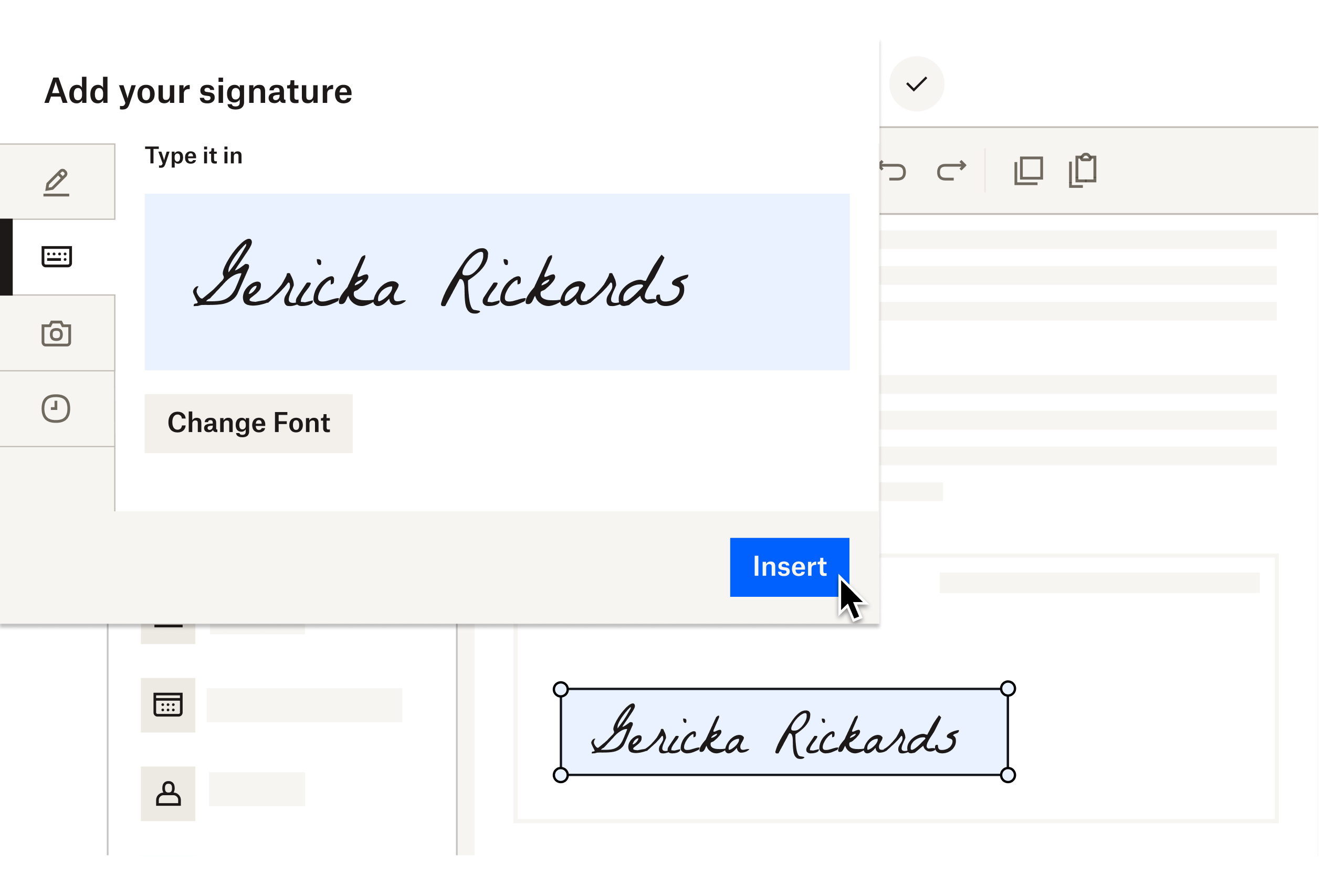Click the camera/photo tool icon

click(x=56, y=333)
